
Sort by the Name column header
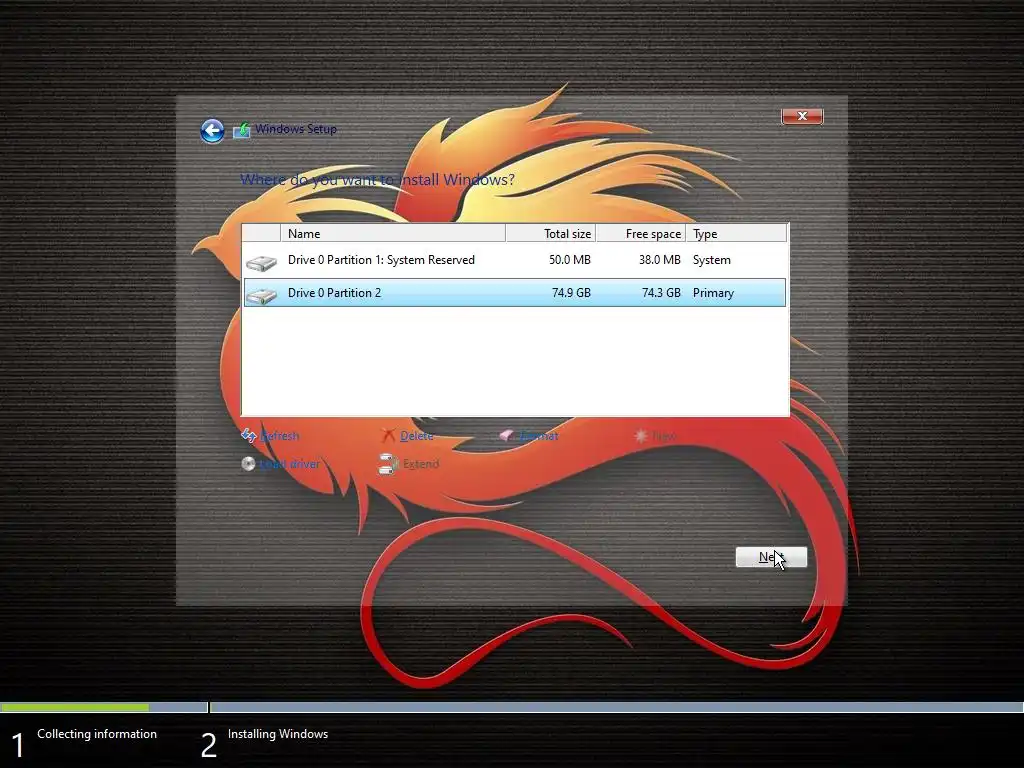(x=392, y=233)
